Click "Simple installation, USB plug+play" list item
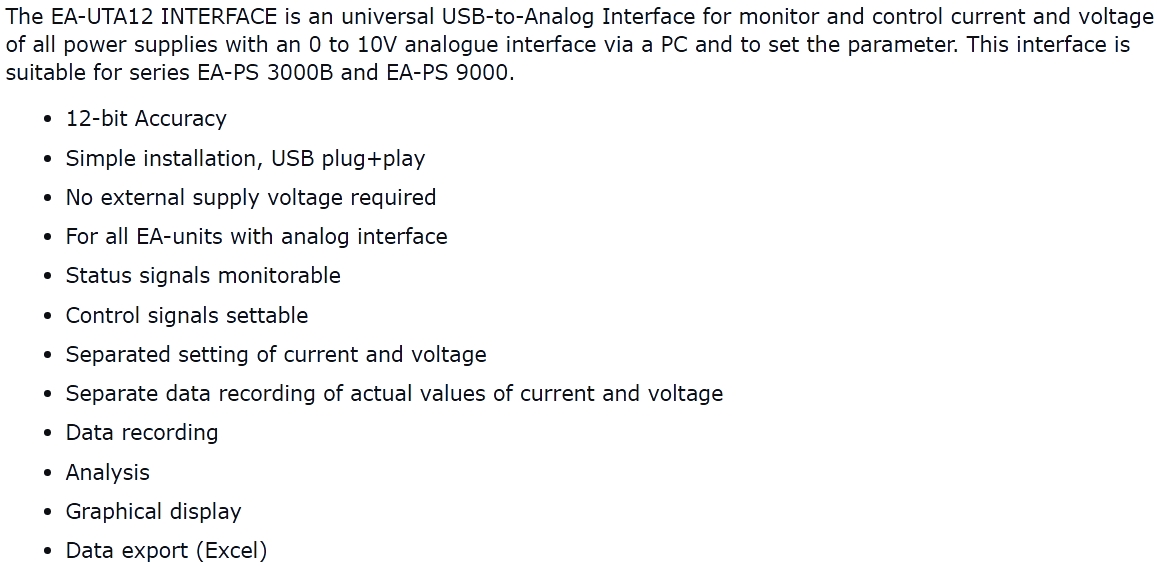The height and width of the screenshot is (567, 1157). coord(245,159)
